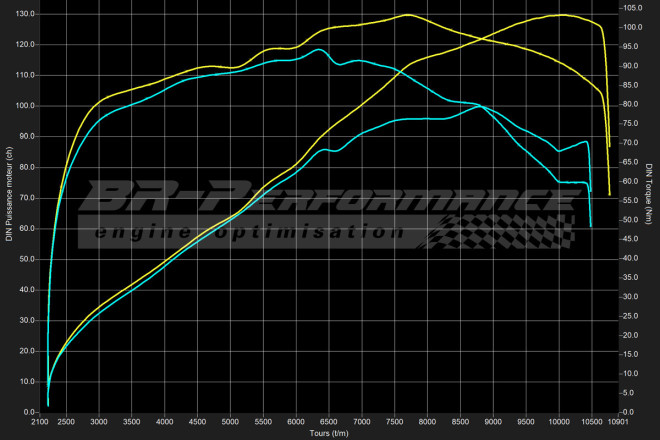
Task: Click the 100.0 tick on left power axis
Action: [x=26, y=106]
